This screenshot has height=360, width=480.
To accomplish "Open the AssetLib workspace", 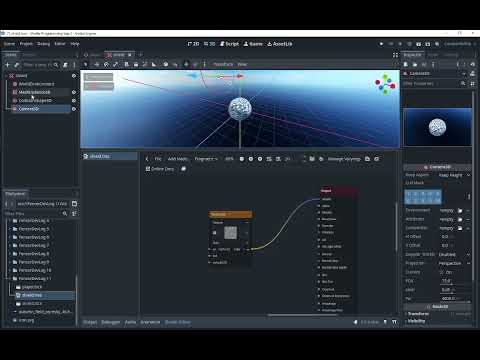I will pos(280,44).
